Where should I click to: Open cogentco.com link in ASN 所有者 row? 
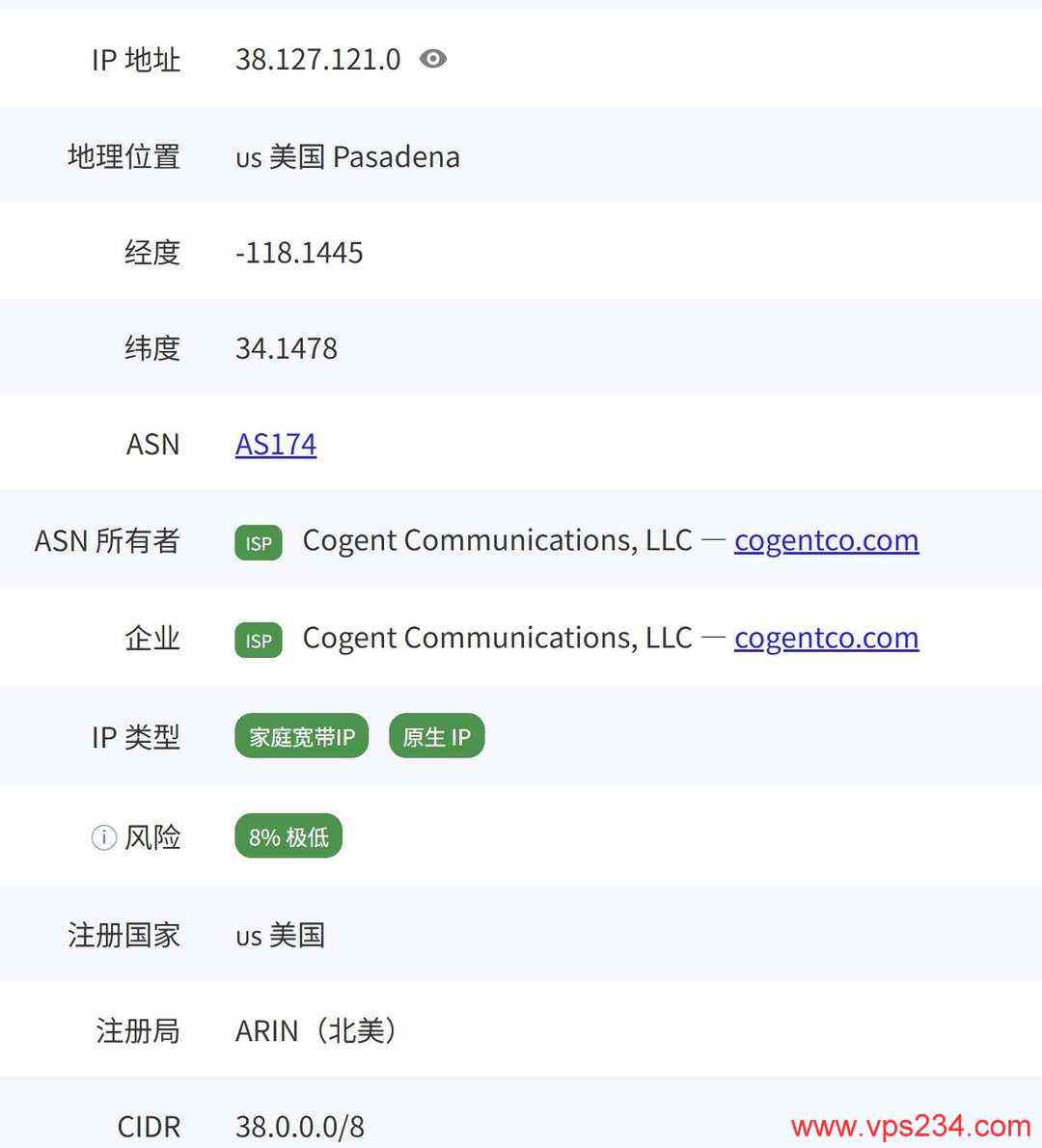826,542
